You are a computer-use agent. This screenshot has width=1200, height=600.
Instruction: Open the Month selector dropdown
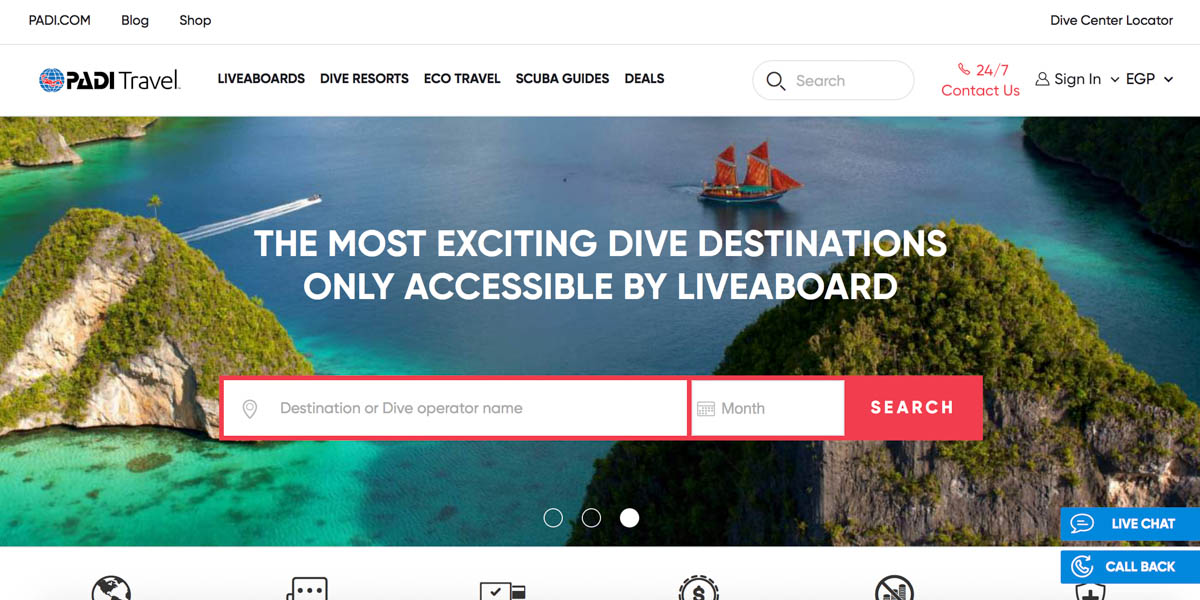pyautogui.click(x=768, y=408)
